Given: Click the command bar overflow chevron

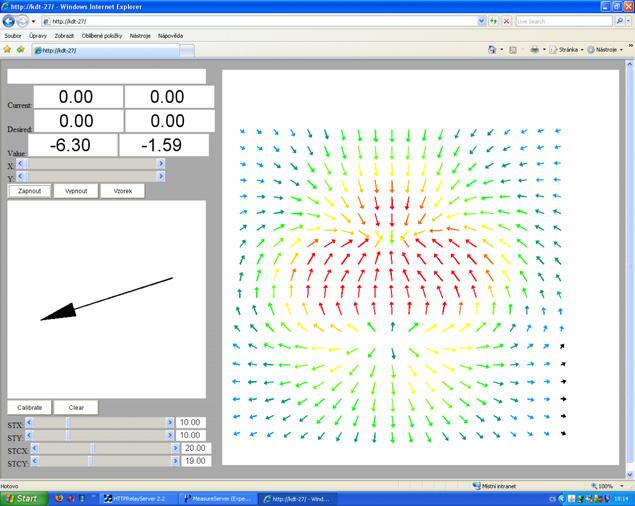Looking at the screenshot, I should (x=631, y=46).
